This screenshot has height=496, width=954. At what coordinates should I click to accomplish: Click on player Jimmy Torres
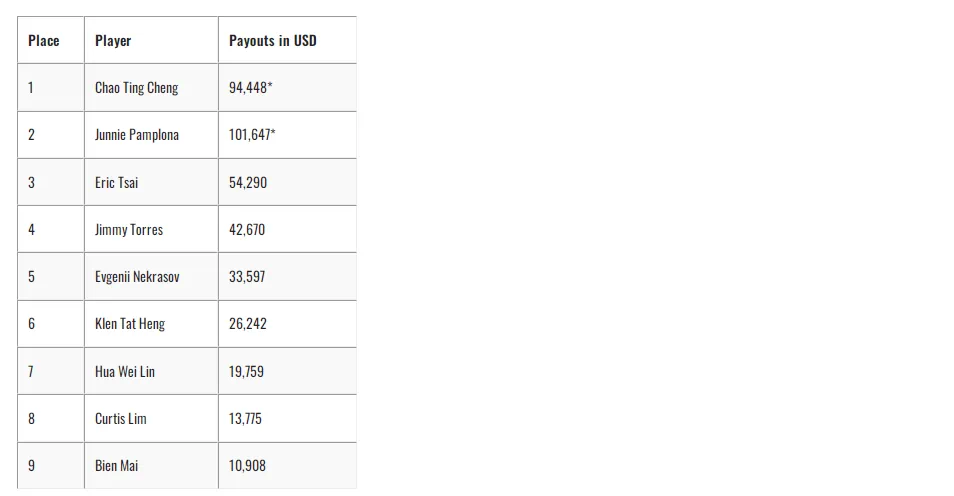[129, 230]
